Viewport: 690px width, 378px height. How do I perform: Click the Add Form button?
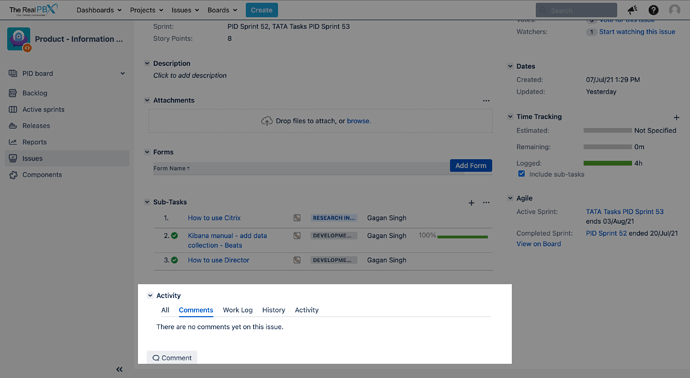click(471, 165)
